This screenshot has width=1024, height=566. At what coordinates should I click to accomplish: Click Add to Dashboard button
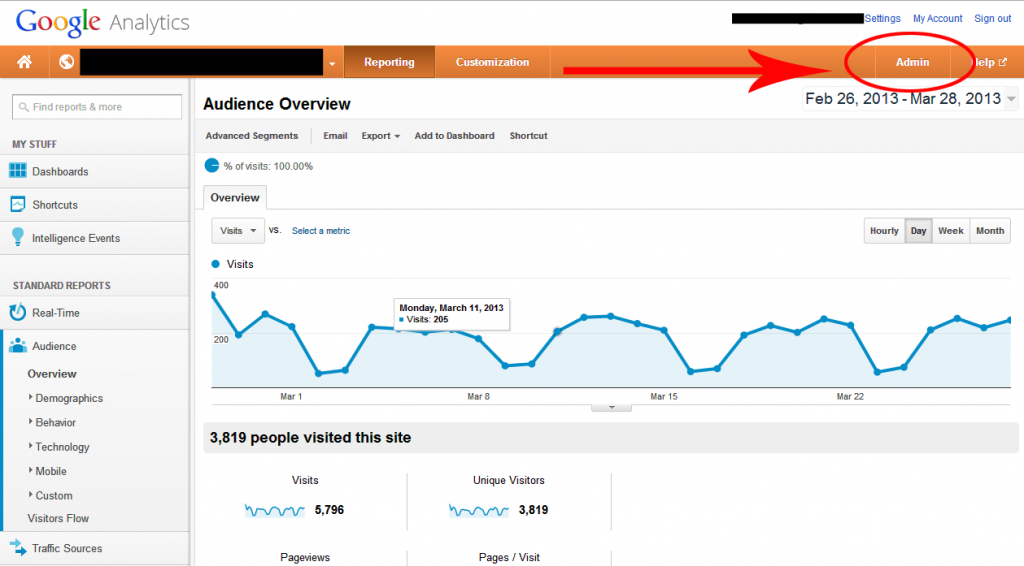point(454,136)
